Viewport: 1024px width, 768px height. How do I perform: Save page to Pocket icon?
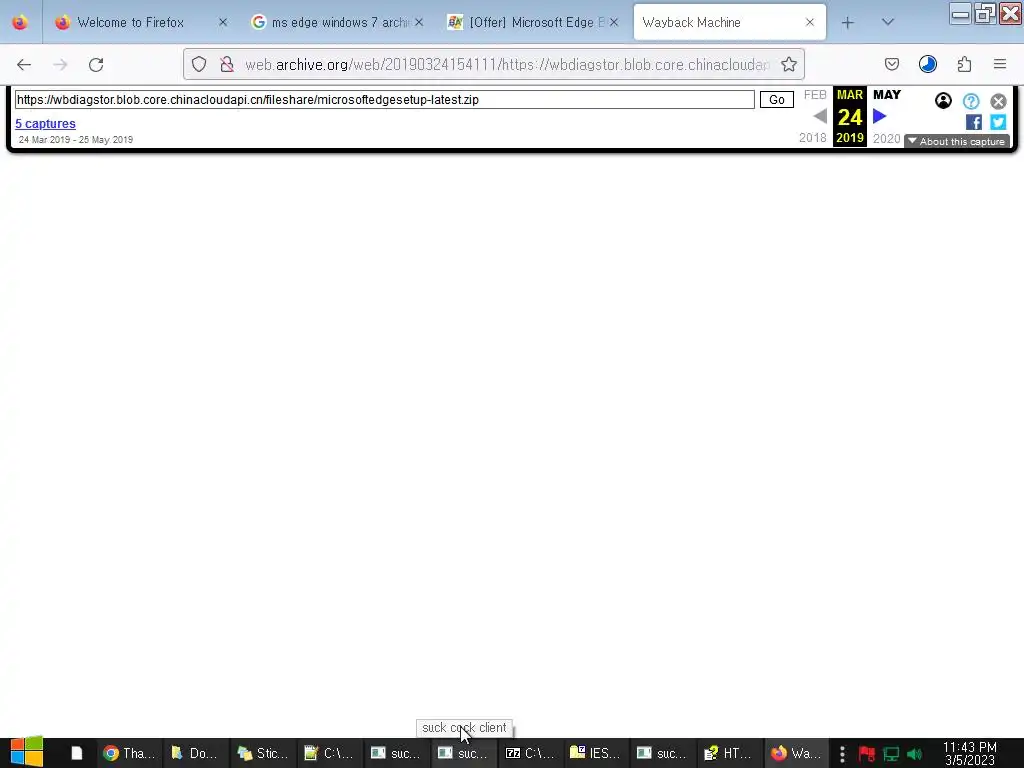click(x=891, y=64)
